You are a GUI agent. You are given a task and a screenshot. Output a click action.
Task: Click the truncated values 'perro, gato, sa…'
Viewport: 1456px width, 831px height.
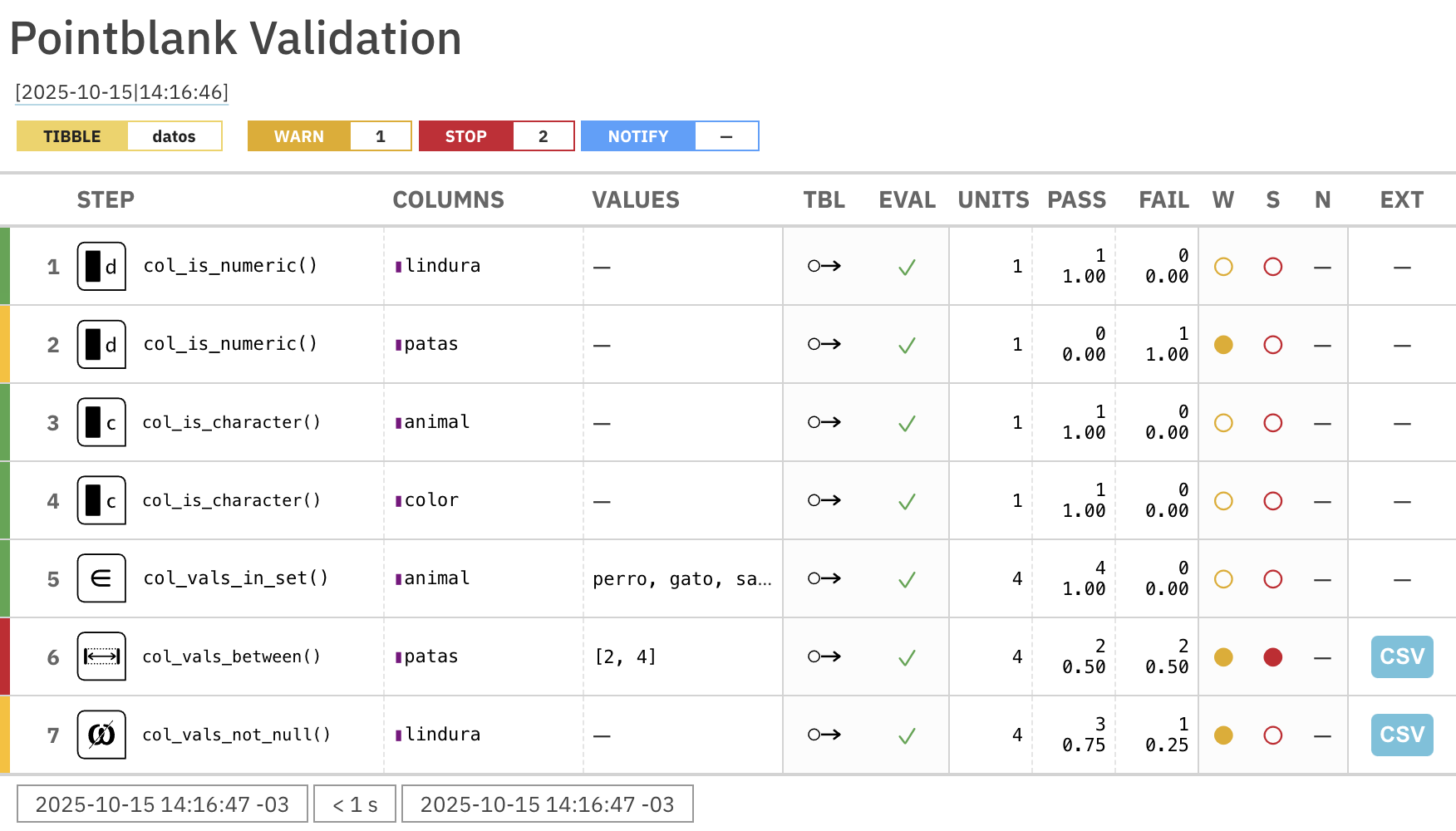pos(681,579)
